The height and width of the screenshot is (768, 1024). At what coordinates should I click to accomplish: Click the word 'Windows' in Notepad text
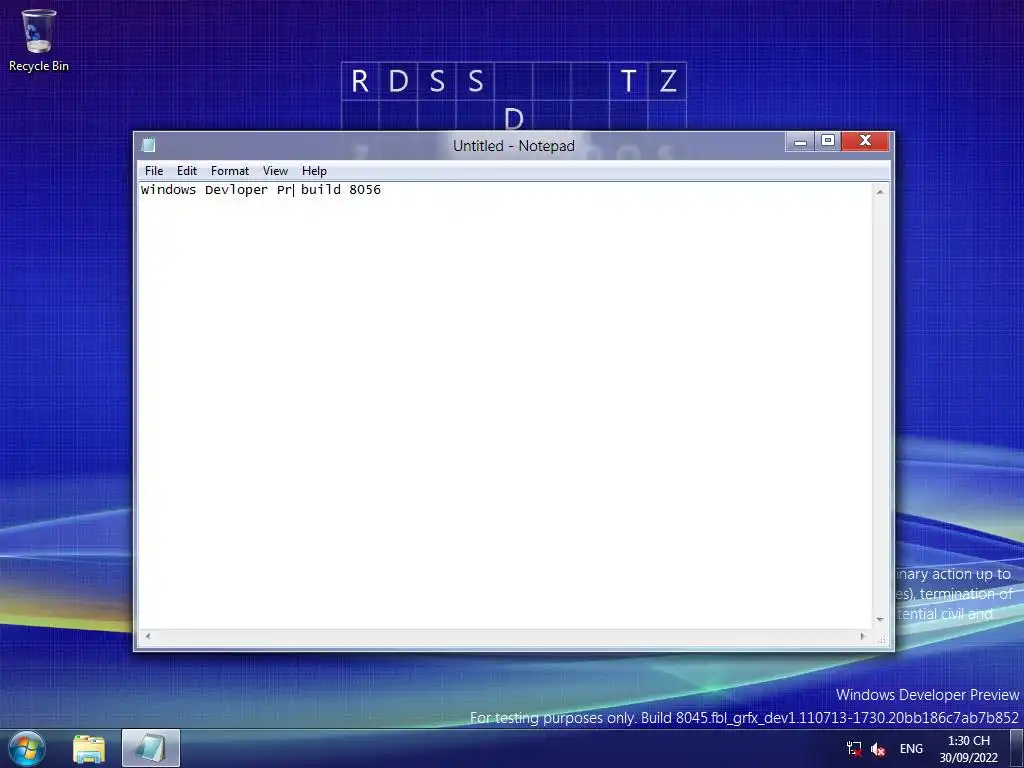[168, 189]
